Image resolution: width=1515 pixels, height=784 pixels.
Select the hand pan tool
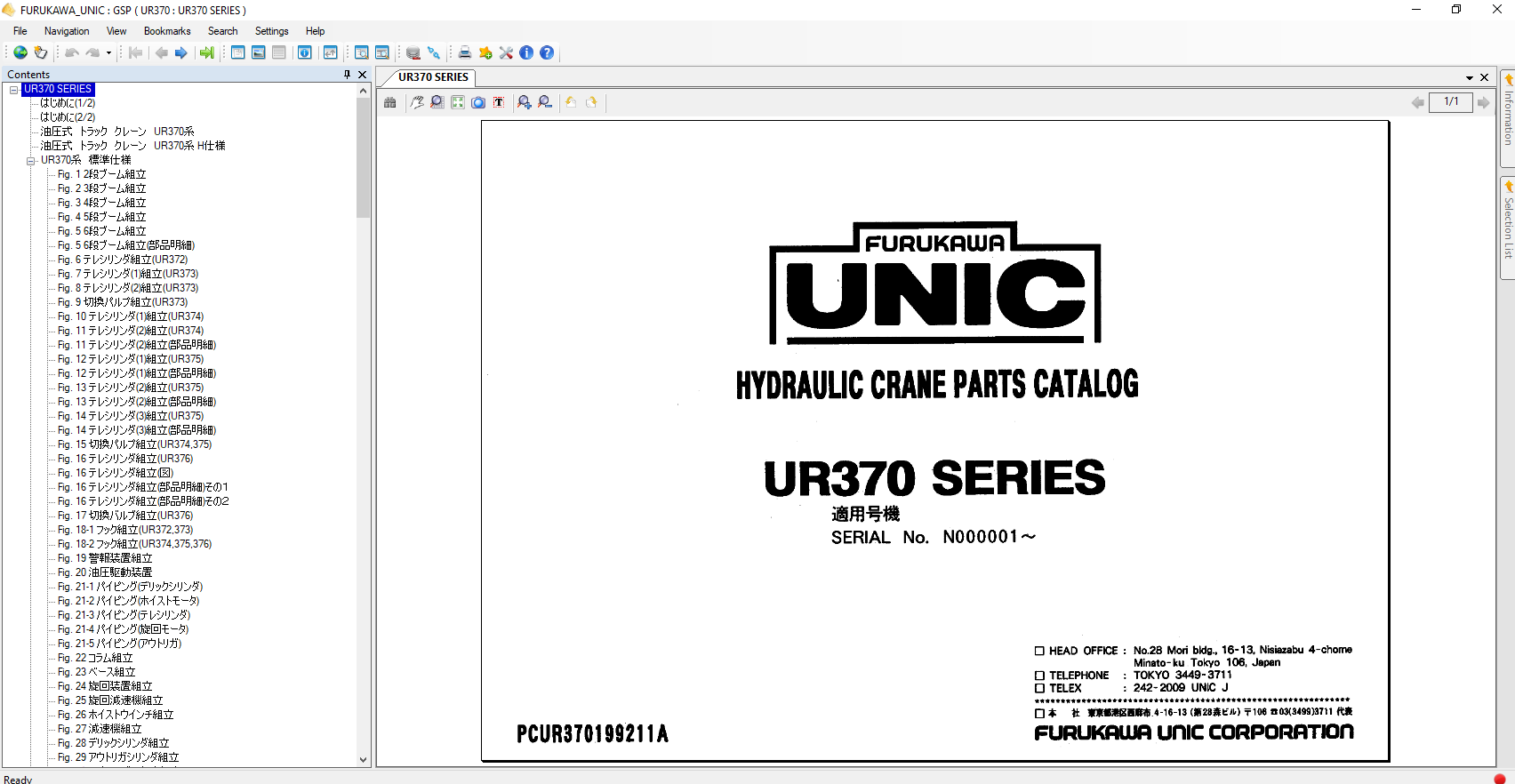[417, 103]
